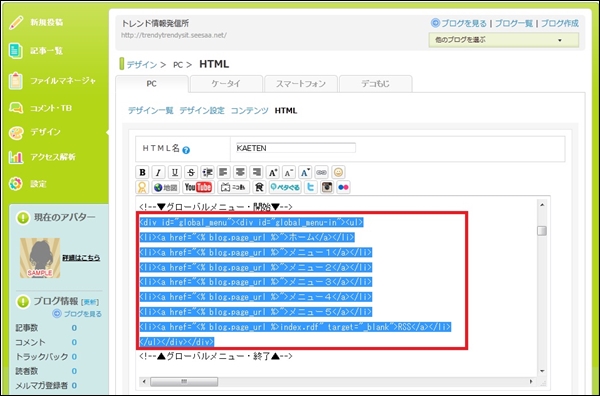The width and height of the screenshot is (600, 396).
Task: Click the メニュー3 code line
Action: click(x=256, y=282)
